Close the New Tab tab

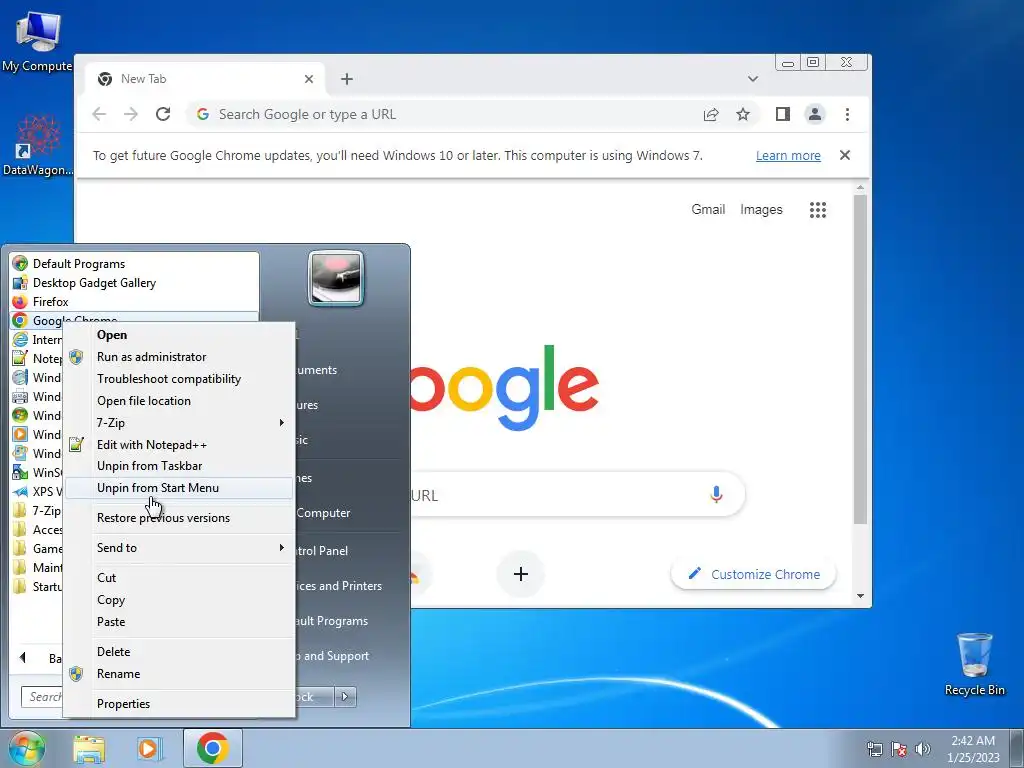pos(309,79)
